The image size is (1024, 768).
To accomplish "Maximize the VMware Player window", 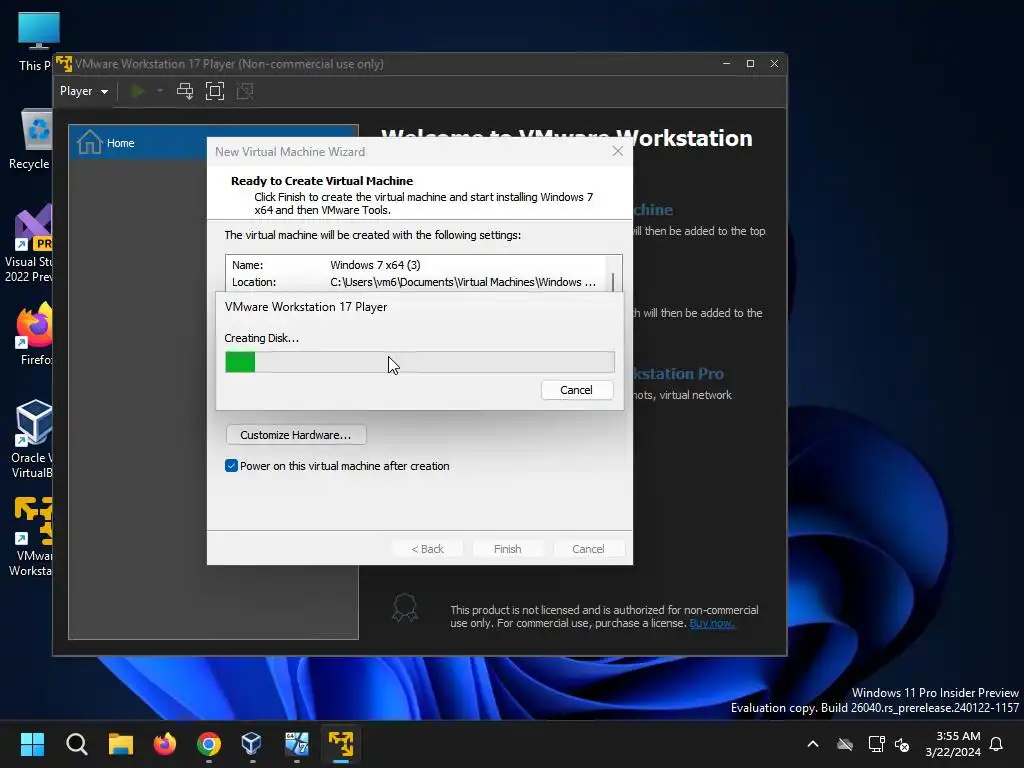I will [x=750, y=63].
